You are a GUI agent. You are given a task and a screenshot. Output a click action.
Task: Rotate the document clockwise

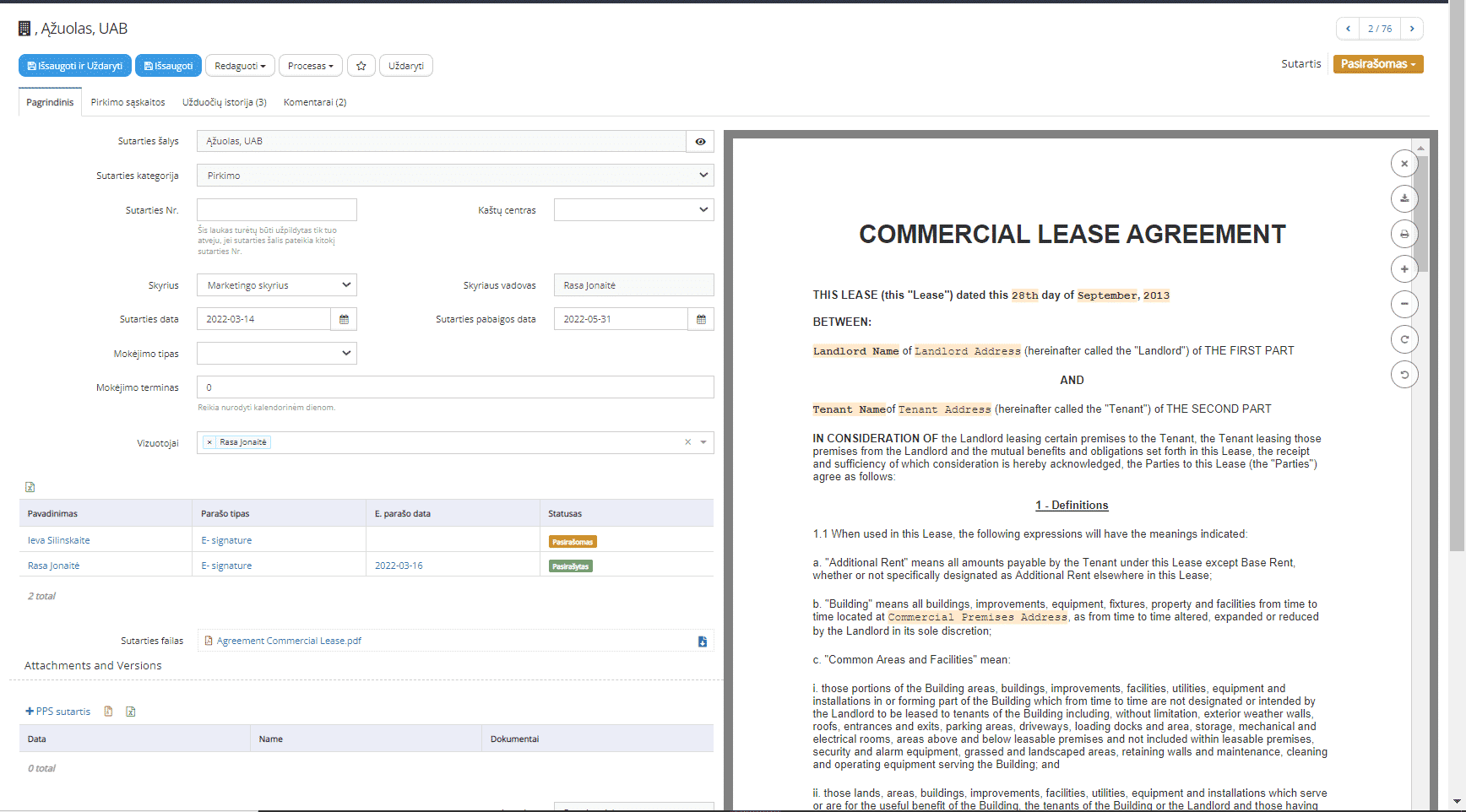click(1404, 339)
